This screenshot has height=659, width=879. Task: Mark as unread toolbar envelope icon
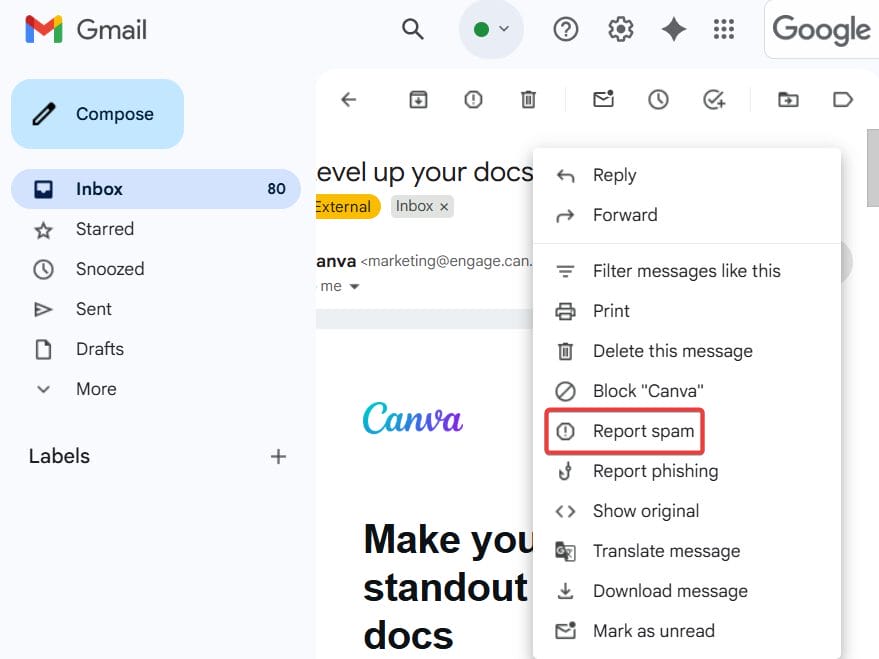pos(604,99)
